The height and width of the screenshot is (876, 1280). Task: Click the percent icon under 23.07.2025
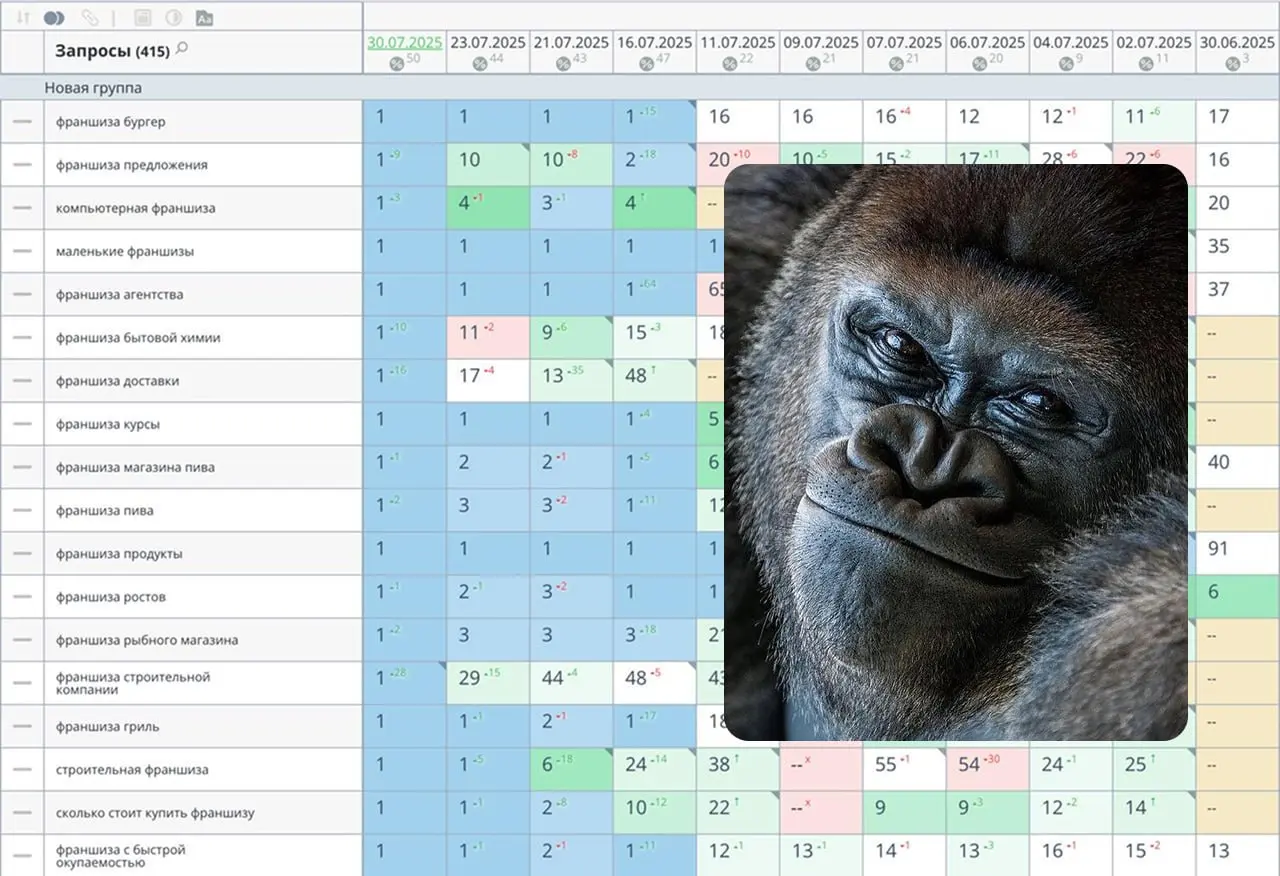[x=480, y=63]
